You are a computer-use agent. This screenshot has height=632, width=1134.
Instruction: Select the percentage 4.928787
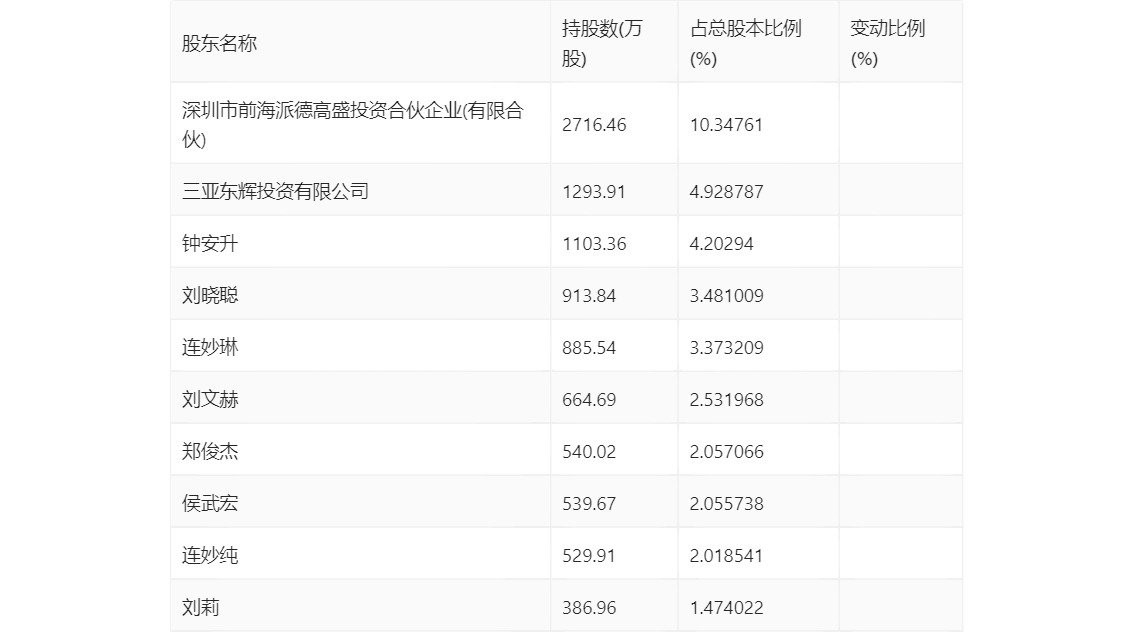[x=726, y=192]
